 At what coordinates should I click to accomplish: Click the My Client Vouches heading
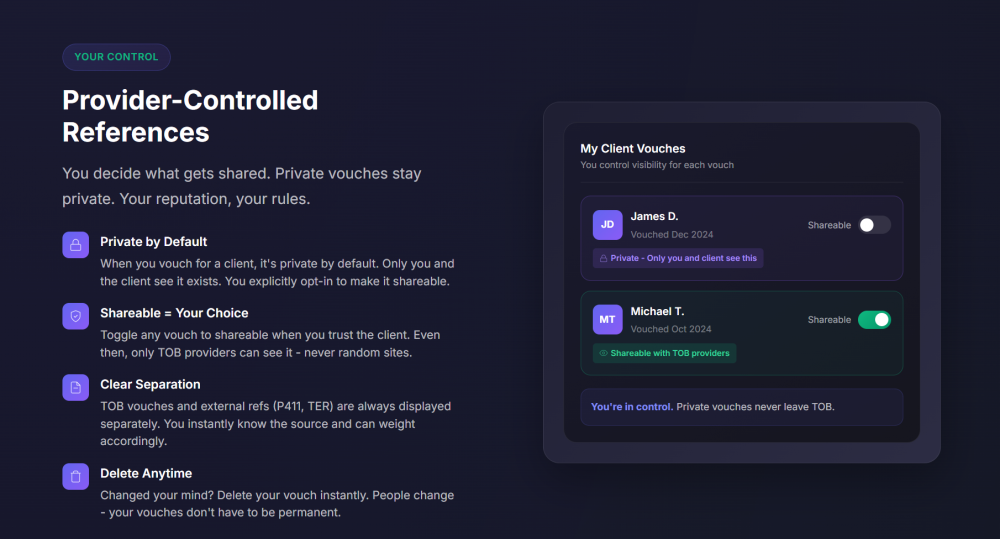click(633, 149)
